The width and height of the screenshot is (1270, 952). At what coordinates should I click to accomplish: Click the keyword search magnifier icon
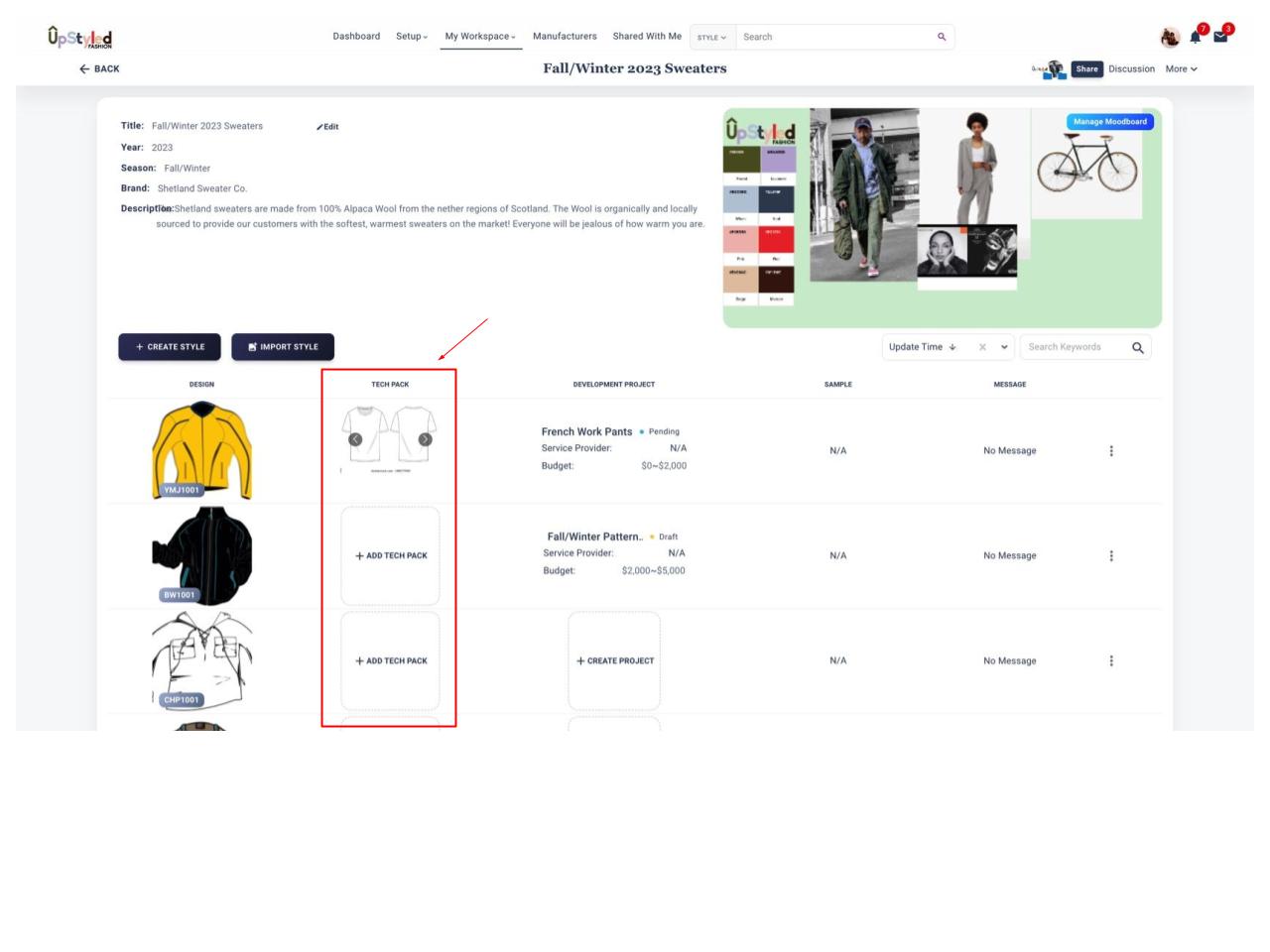point(1138,348)
